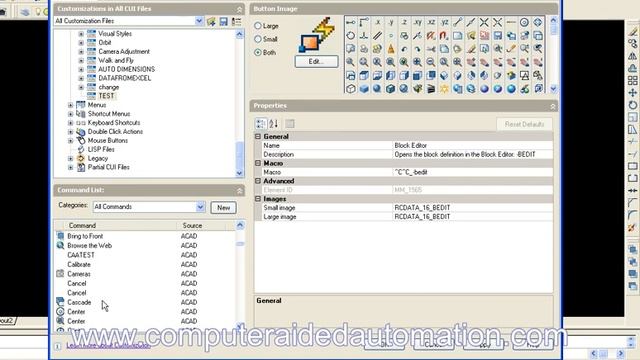The image size is (640, 360).
Task: Click the New command button
Action: coord(223,207)
